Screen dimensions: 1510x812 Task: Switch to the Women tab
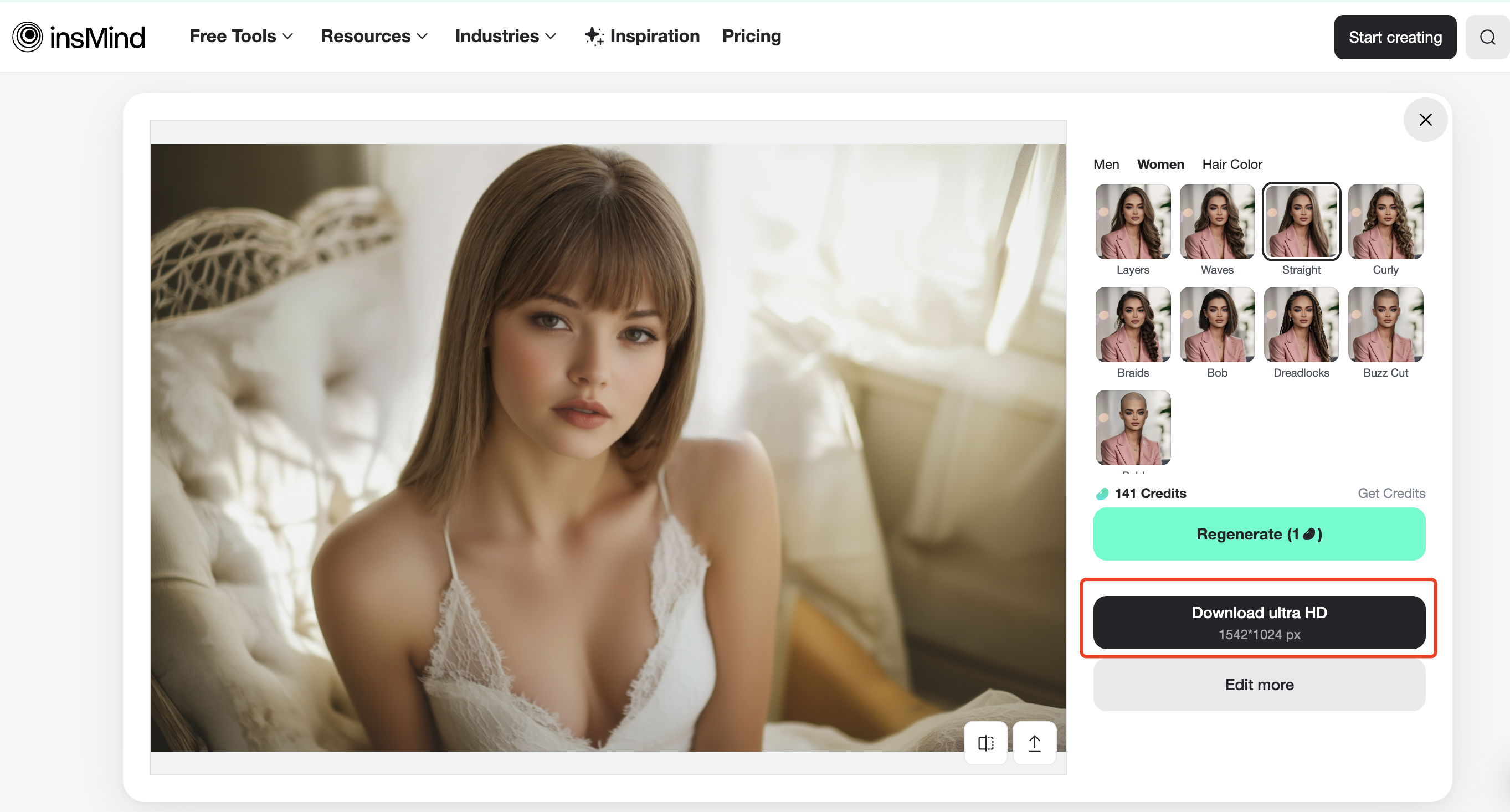[1160, 164]
